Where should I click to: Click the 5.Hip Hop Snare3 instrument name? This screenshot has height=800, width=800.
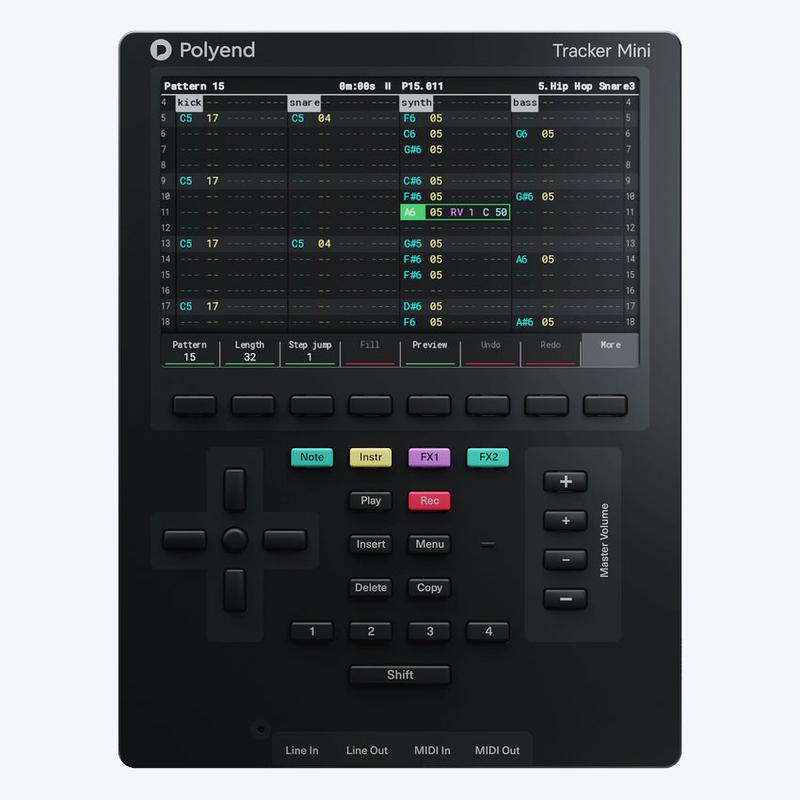pos(586,86)
